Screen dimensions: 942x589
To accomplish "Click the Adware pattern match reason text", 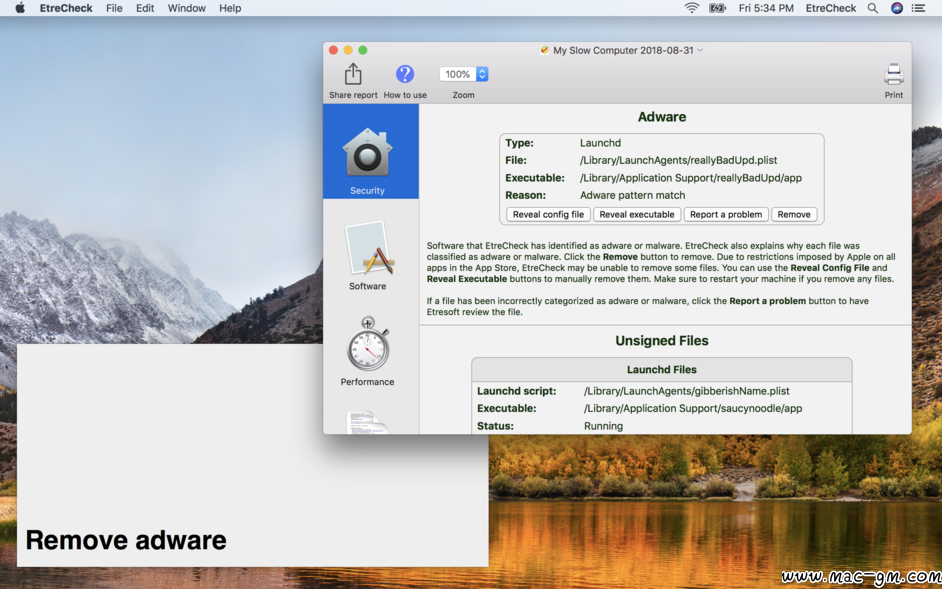I will tap(633, 195).
